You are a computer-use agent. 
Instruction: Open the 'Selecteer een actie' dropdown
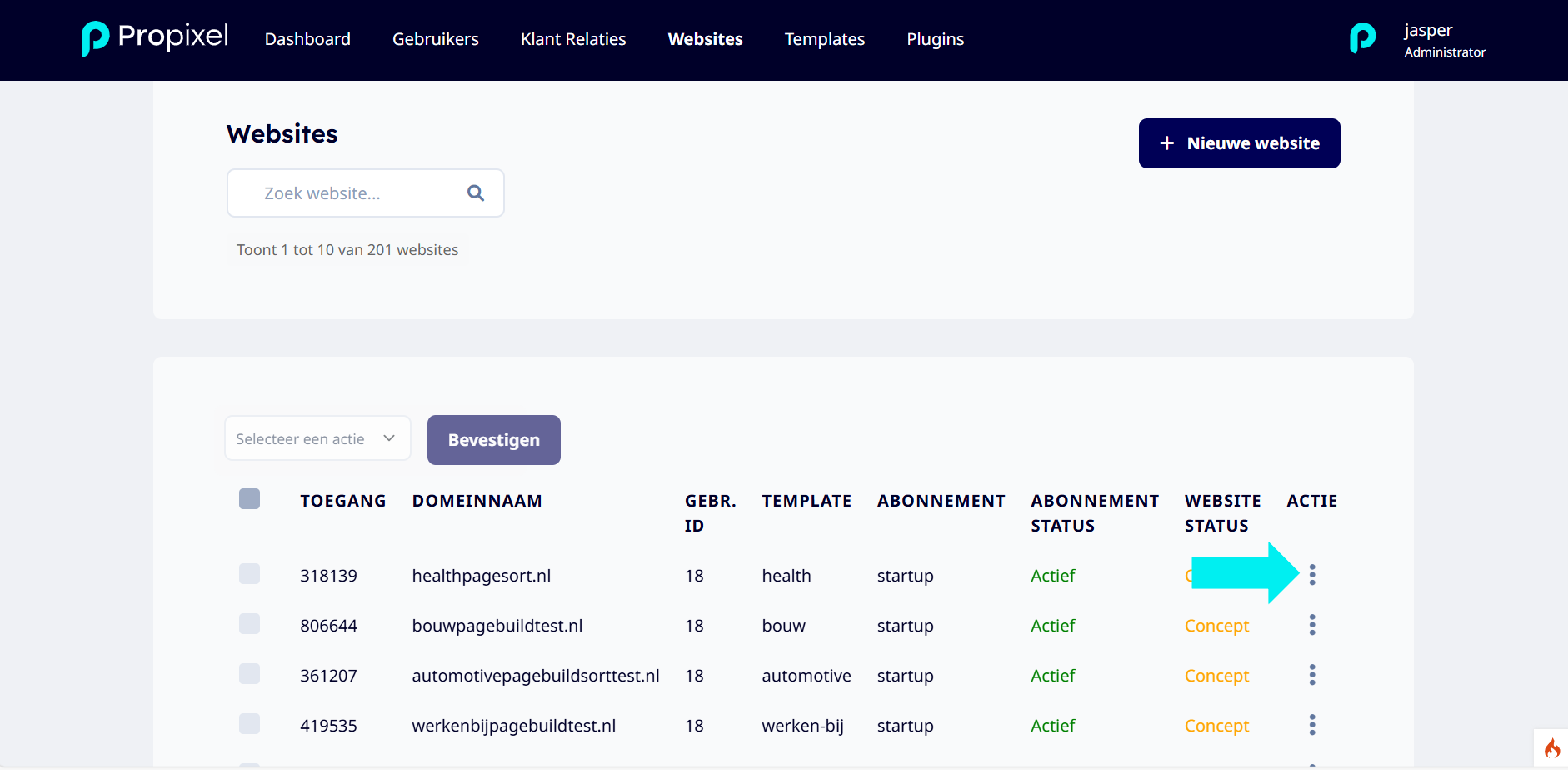pyautogui.click(x=317, y=438)
